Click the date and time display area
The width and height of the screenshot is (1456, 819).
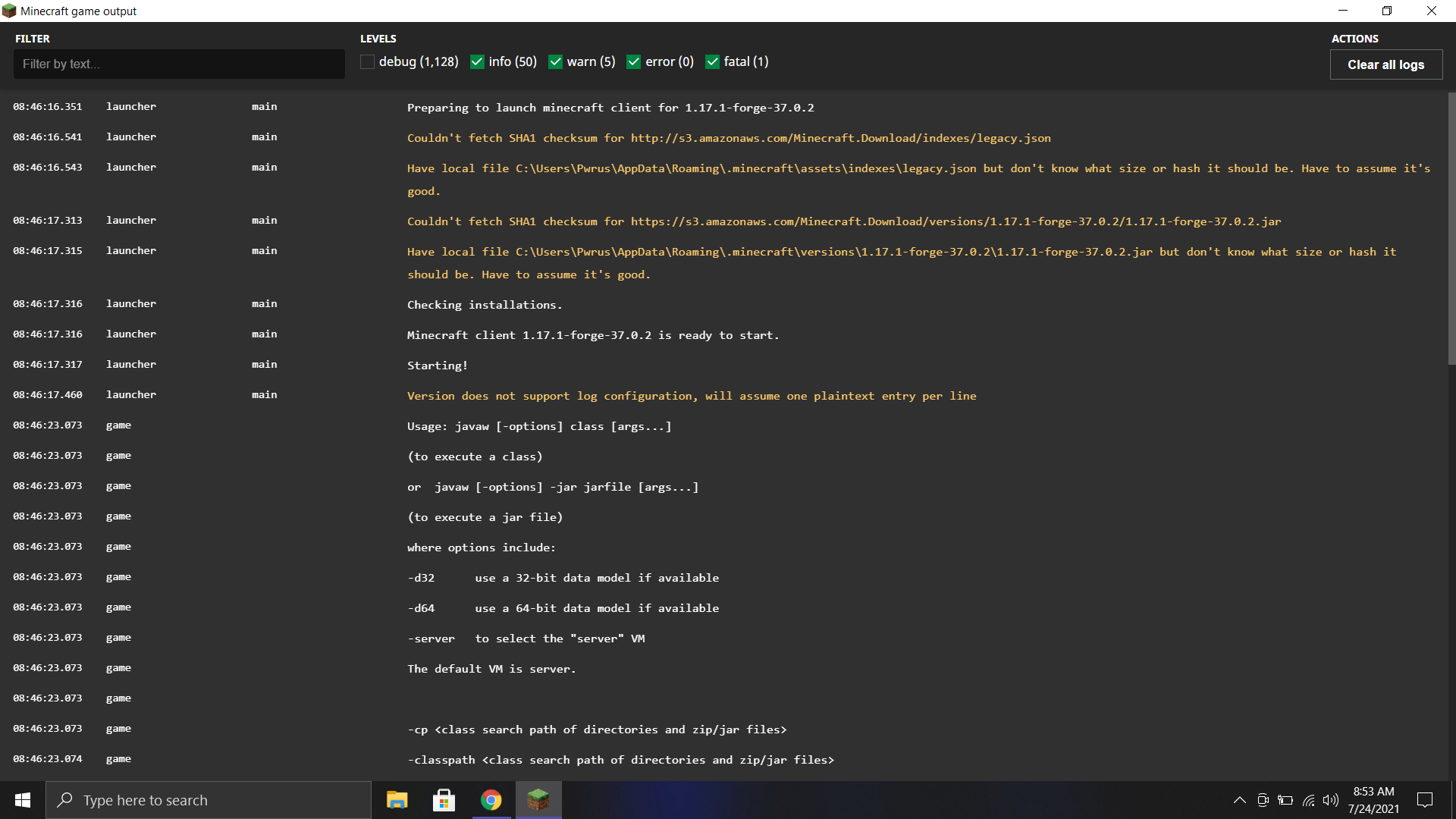(1373, 799)
